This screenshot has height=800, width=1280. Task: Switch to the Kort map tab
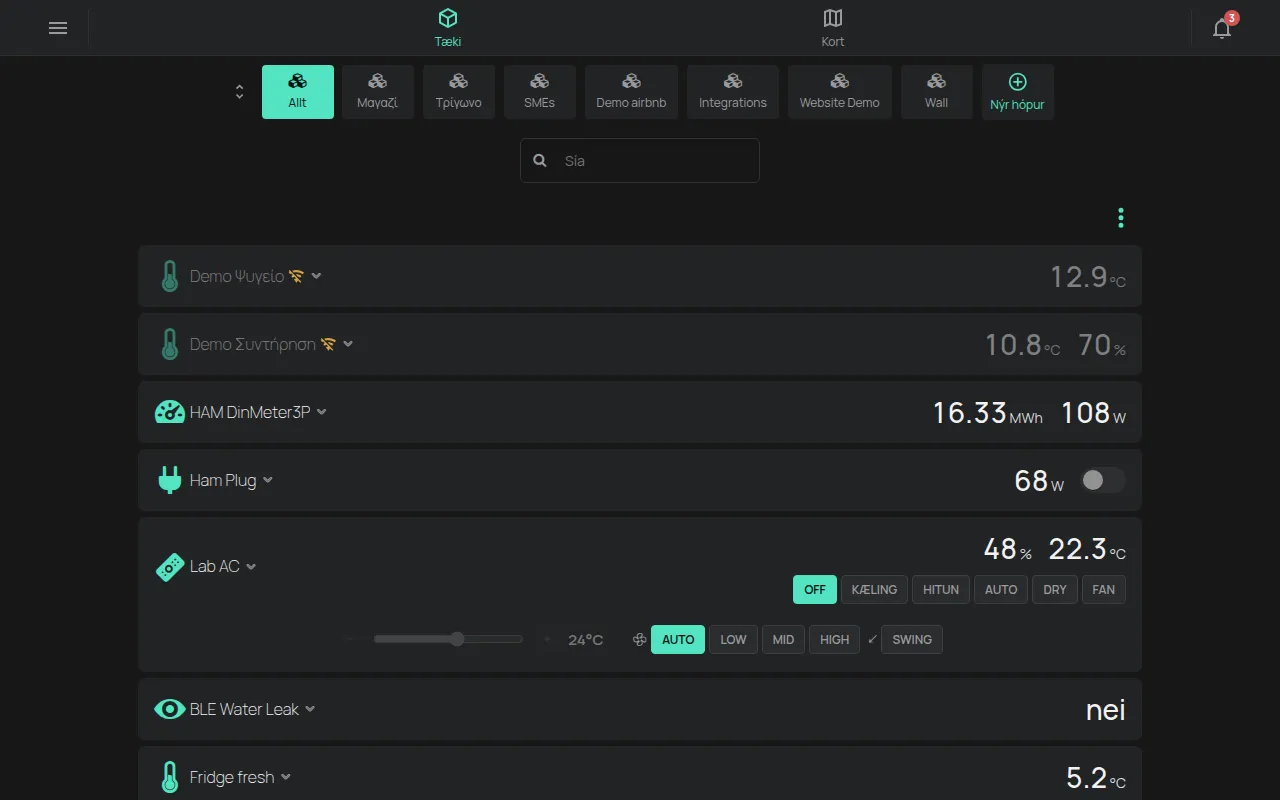[833, 28]
